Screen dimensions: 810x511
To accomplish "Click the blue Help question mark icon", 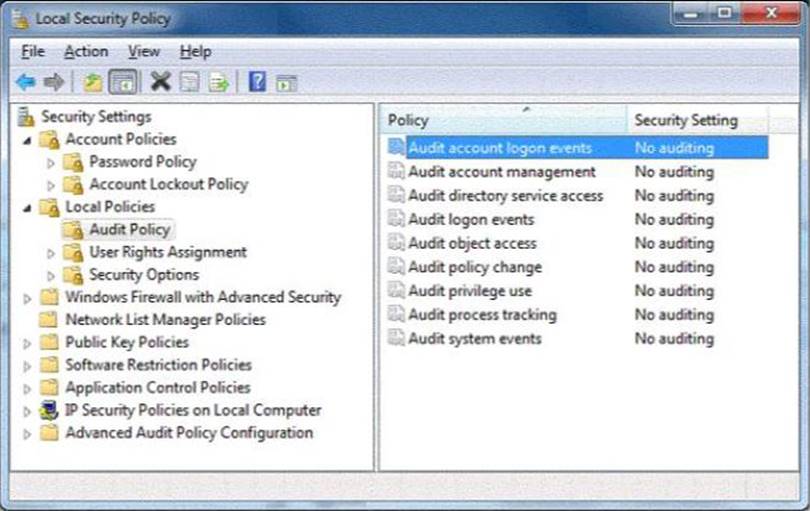I will [257, 82].
